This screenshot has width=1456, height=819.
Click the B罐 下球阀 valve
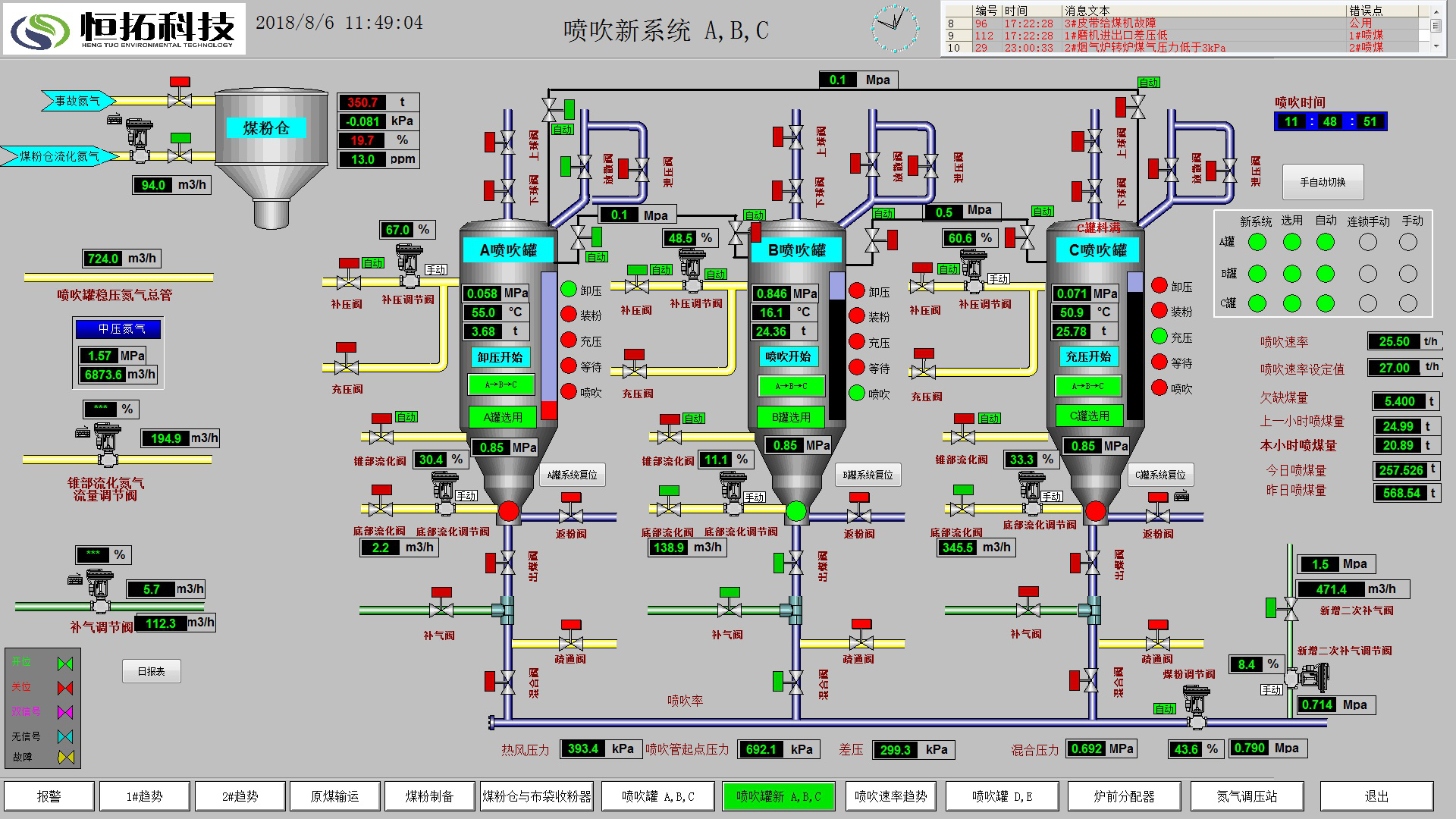pos(789,190)
